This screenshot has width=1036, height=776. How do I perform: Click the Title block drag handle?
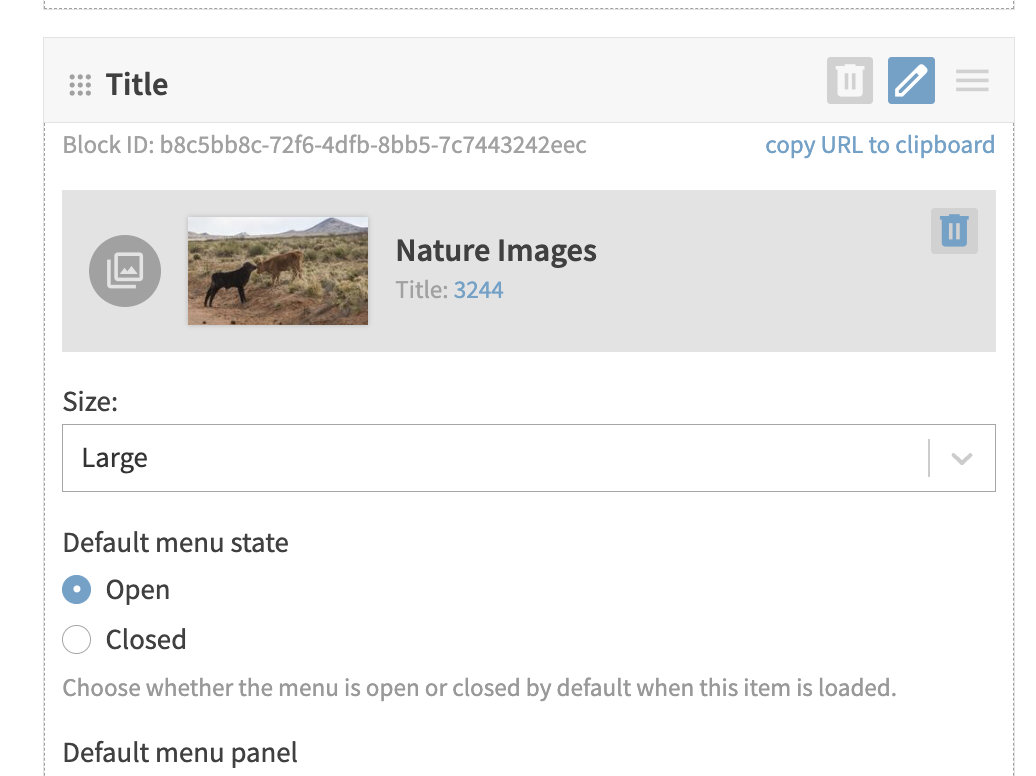pyautogui.click(x=80, y=85)
